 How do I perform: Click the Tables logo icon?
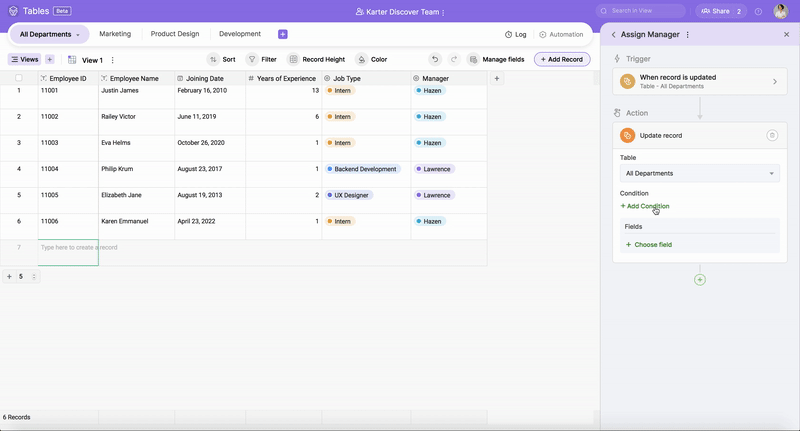coord(13,11)
